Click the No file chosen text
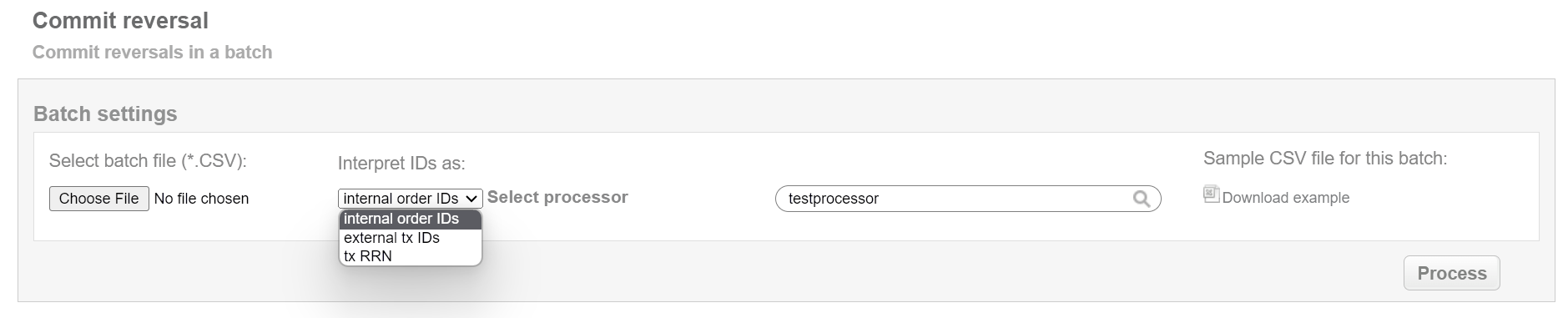Viewport: 1568px width, 318px height. (201, 199)
